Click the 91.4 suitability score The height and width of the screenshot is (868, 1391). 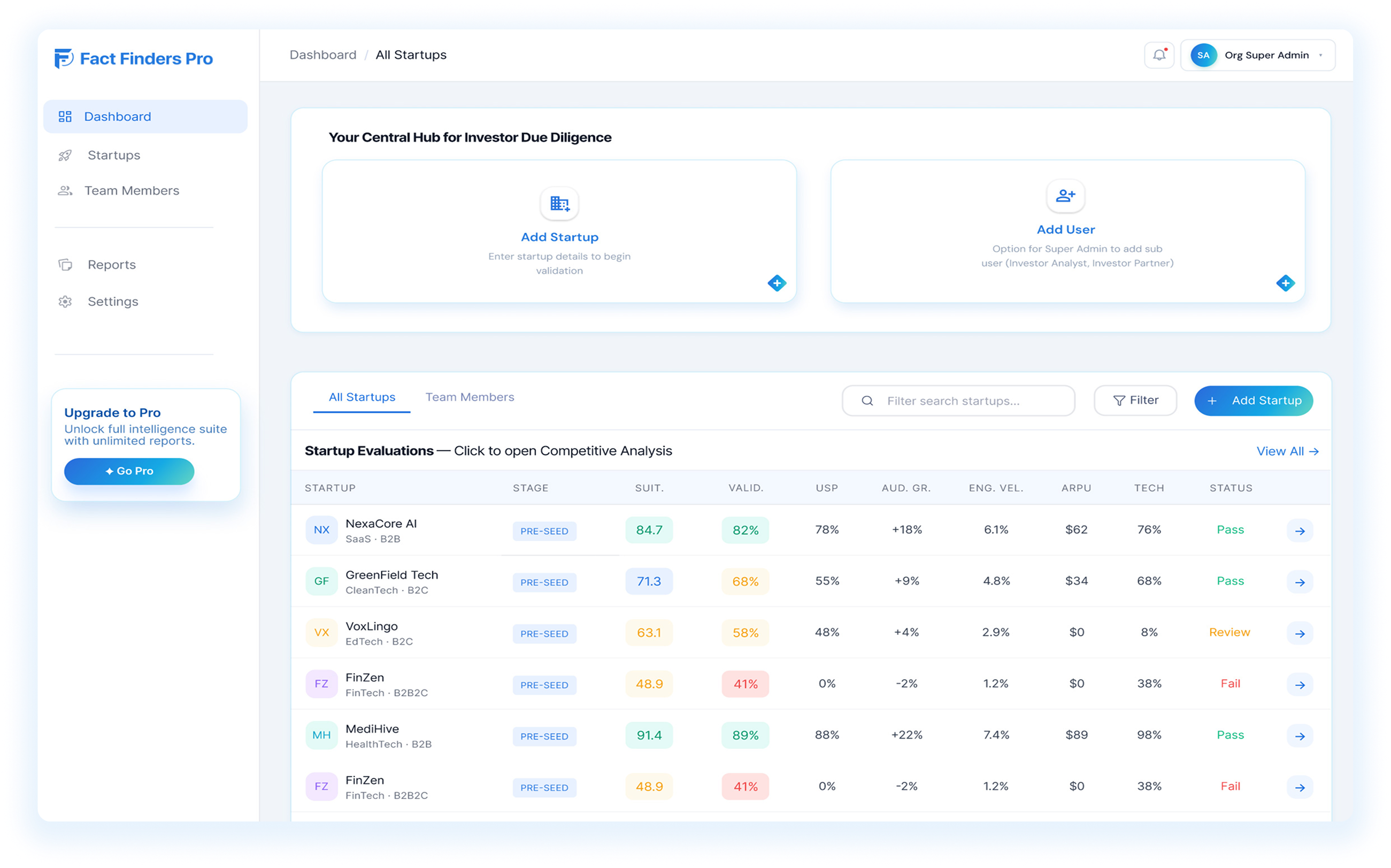(x=649, y=735)
